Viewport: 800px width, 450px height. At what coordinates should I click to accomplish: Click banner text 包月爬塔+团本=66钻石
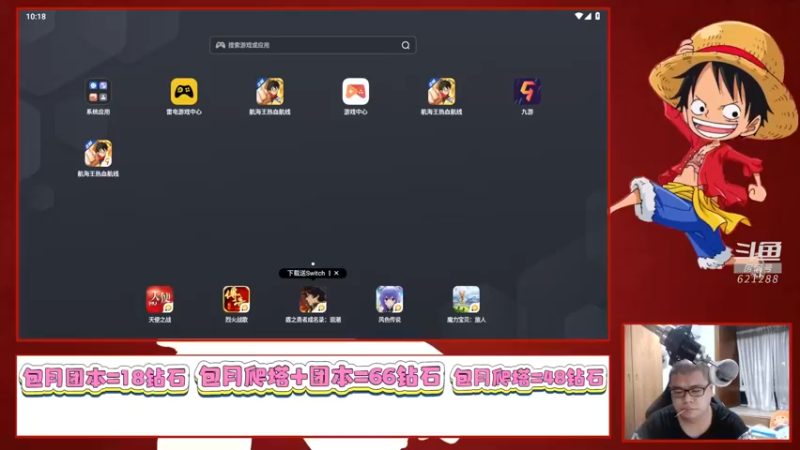point(320,378)
